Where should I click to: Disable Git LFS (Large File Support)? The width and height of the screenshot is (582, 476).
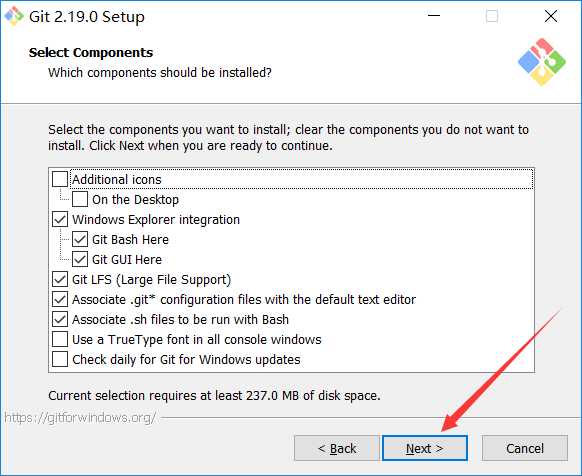click(x=60, y=279)
